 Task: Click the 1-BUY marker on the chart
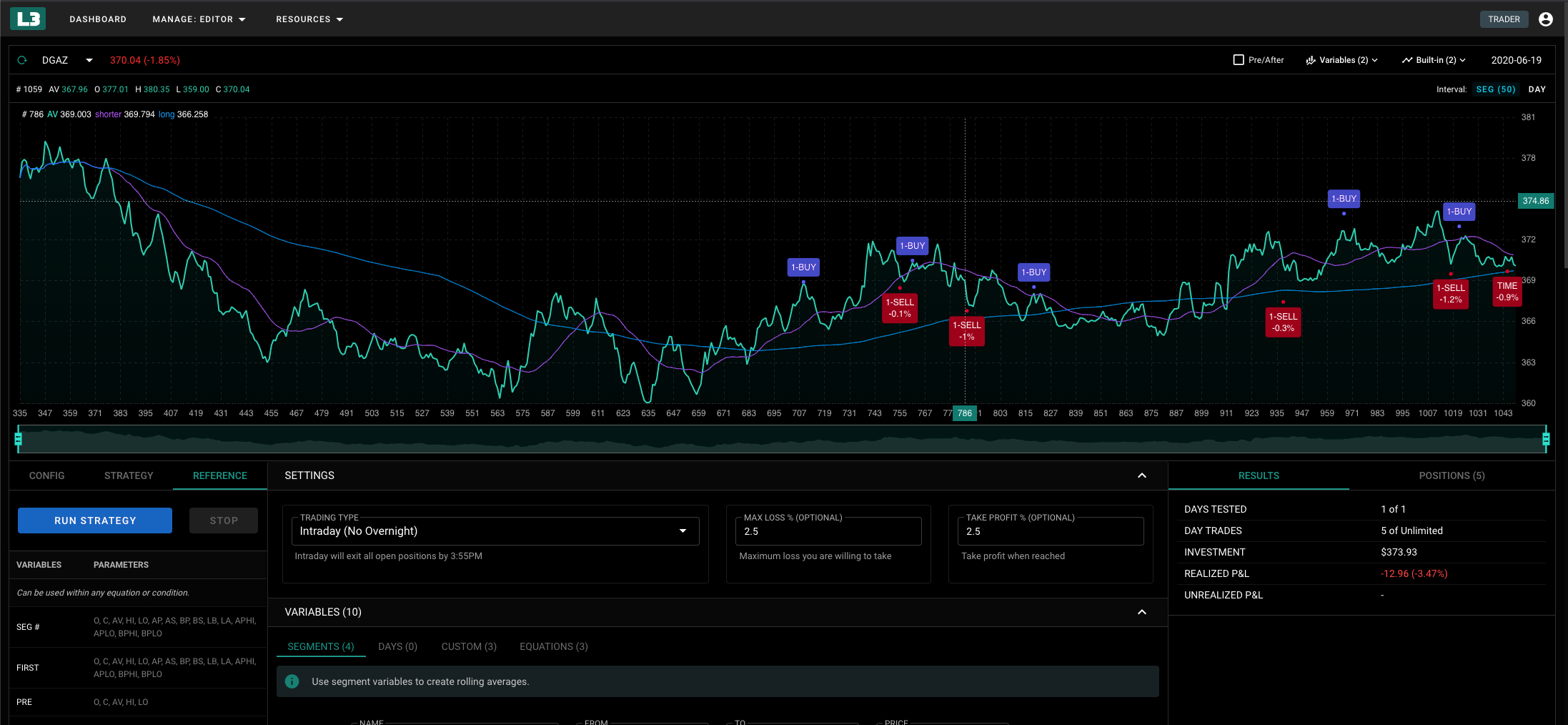point(803,267)
